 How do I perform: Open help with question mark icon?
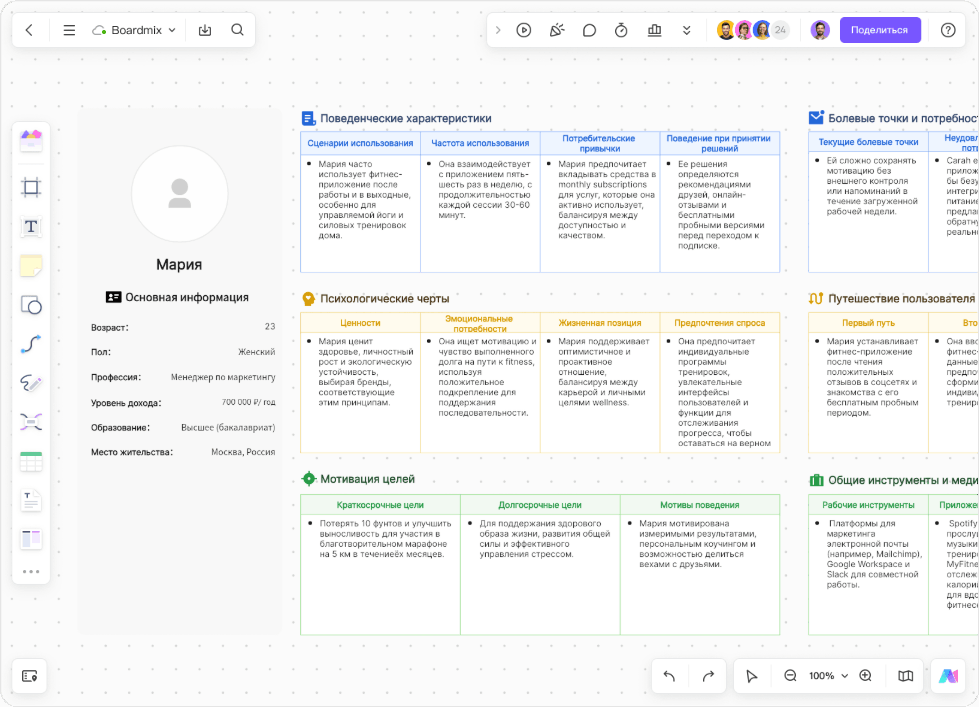pos(948,30)
